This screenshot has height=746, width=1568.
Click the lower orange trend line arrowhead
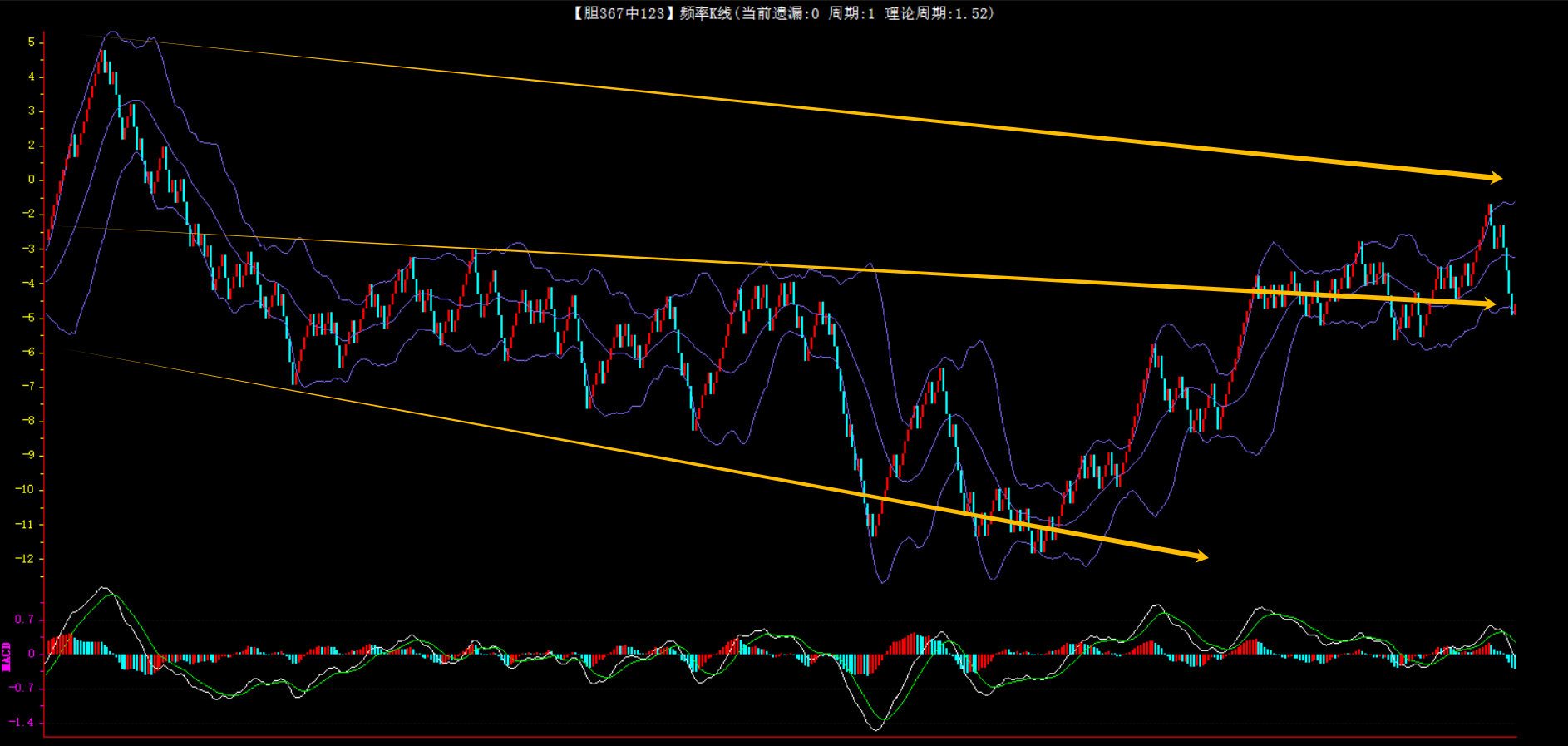1201,556
